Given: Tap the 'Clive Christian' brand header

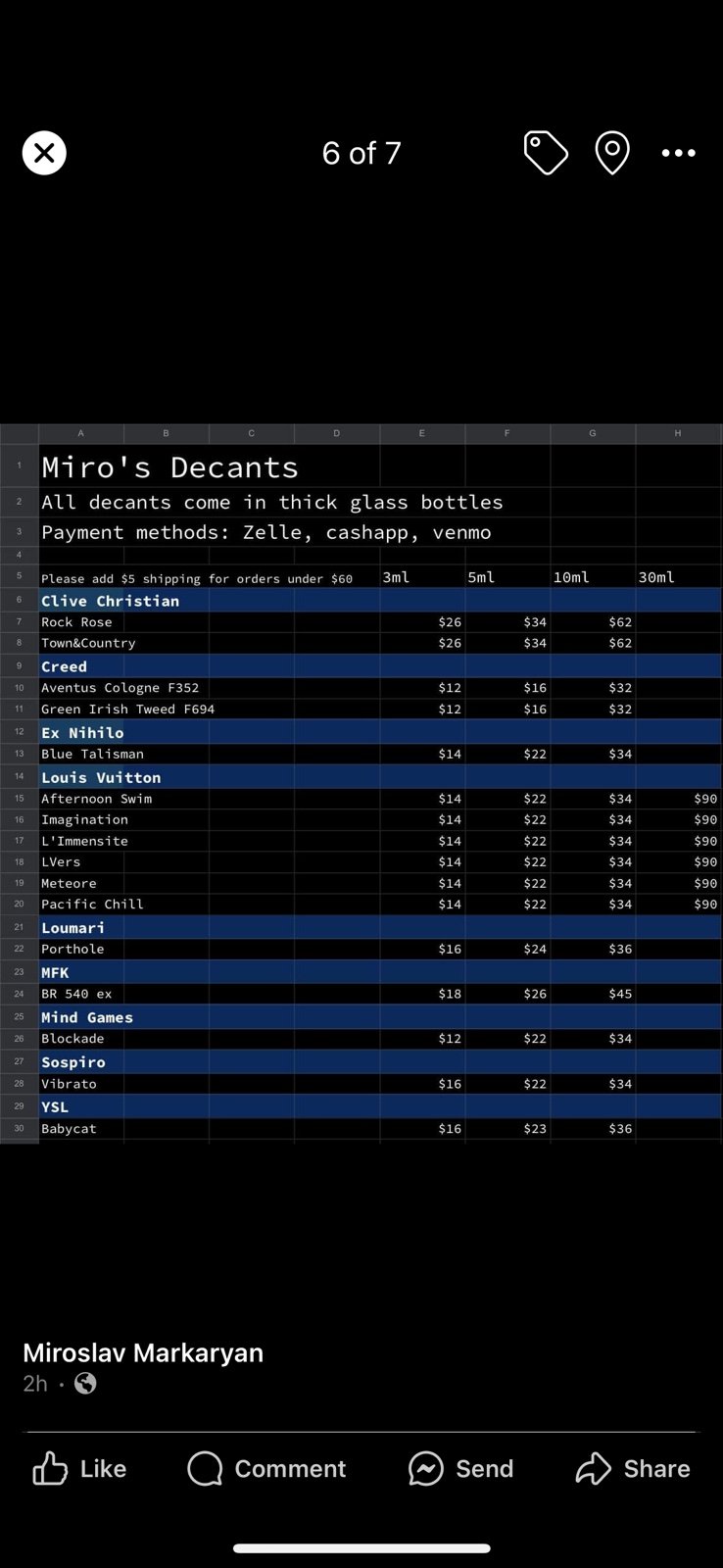Looking at the screenshot, I should pos(110,601).
